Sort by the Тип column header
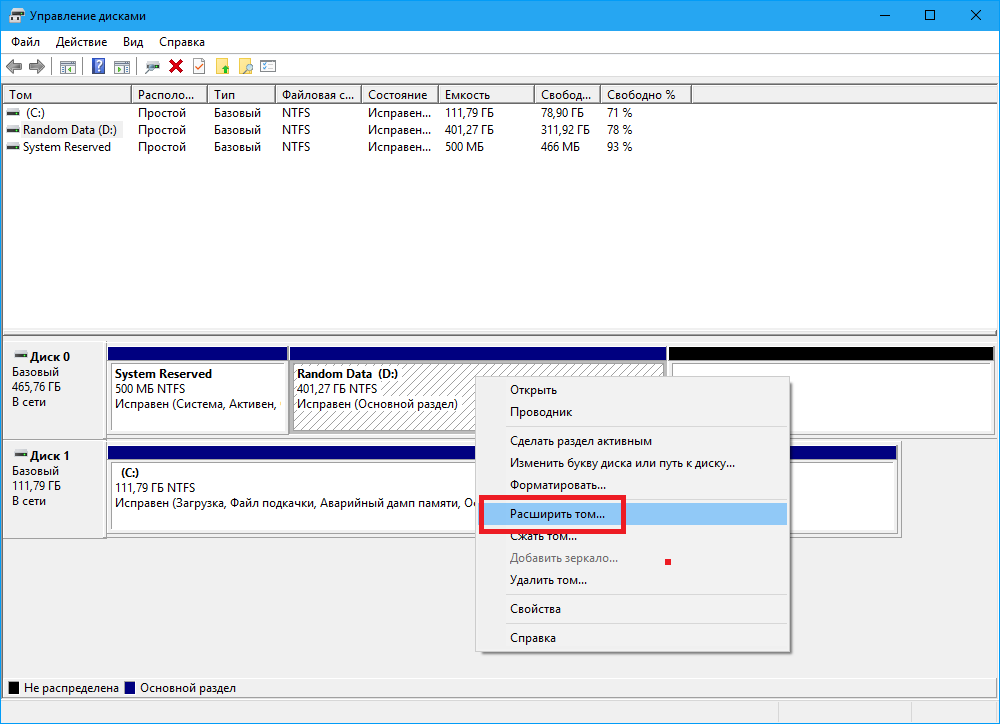Viewport: 1000px width, 724px height. click(242, 94)
